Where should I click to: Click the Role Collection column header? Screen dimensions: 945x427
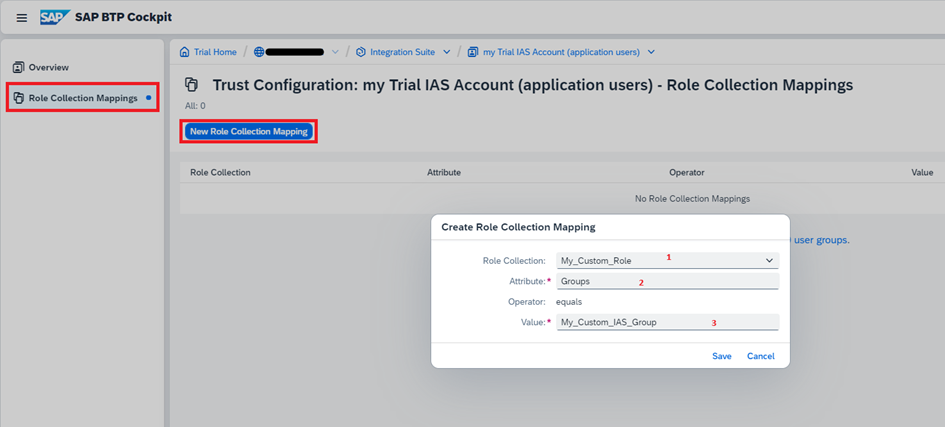click(x=220, y=172)
